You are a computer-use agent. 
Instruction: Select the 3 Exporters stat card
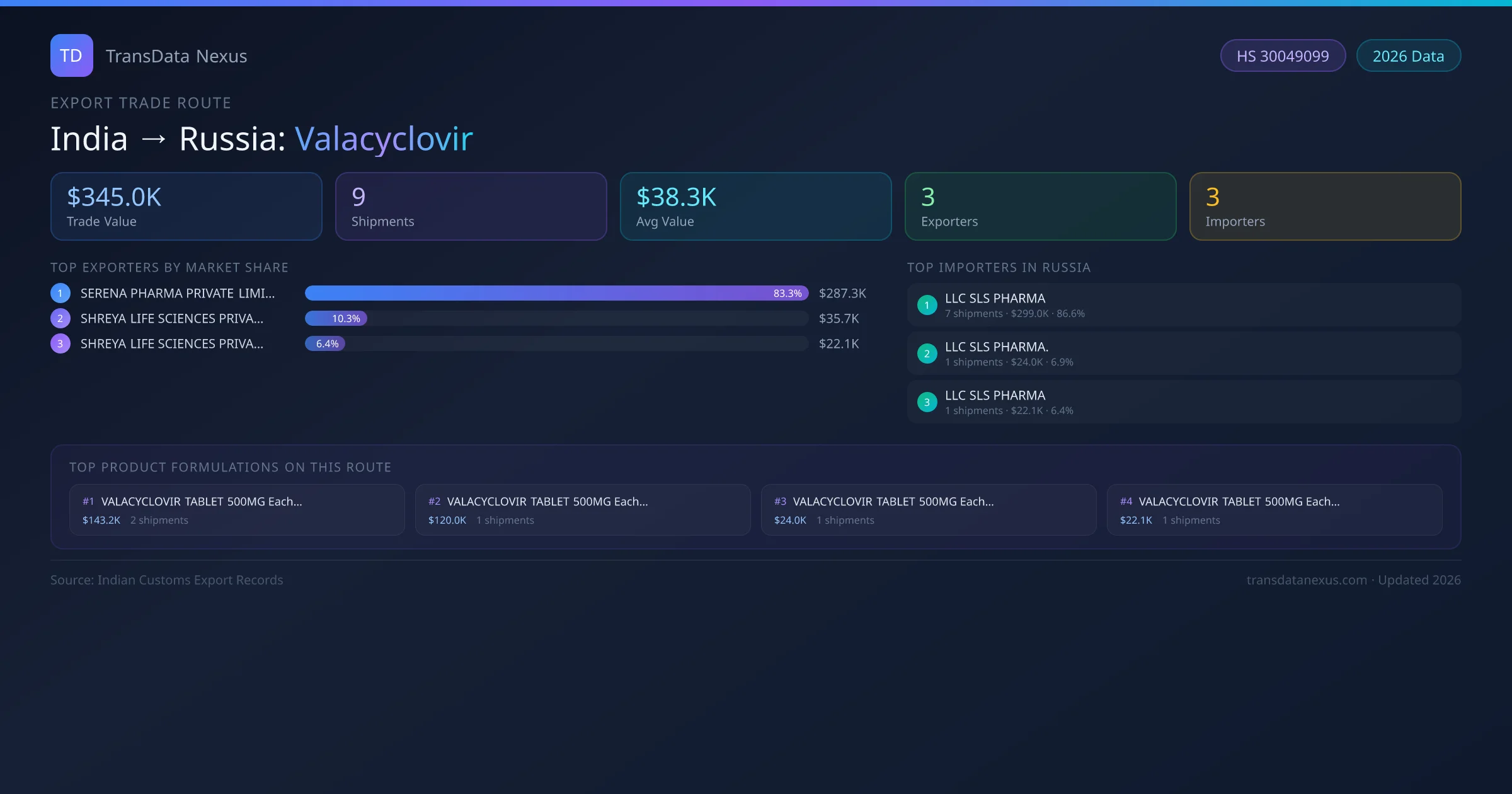(x=1040, y=206)
